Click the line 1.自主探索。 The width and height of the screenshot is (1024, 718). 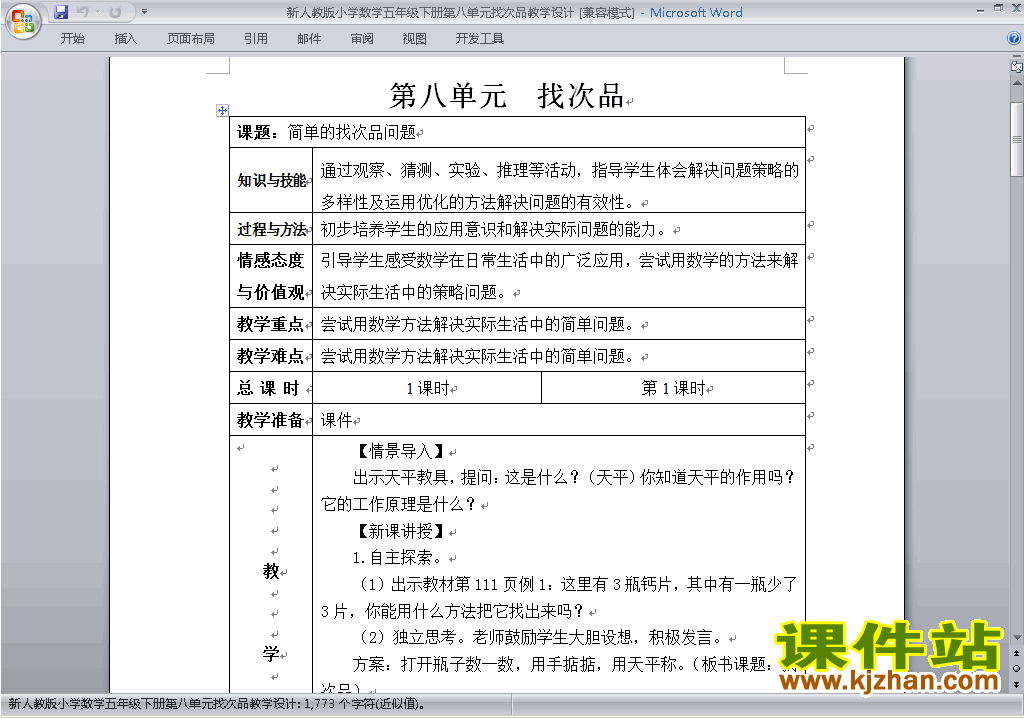pyautogui.click(x=398, y=557)
